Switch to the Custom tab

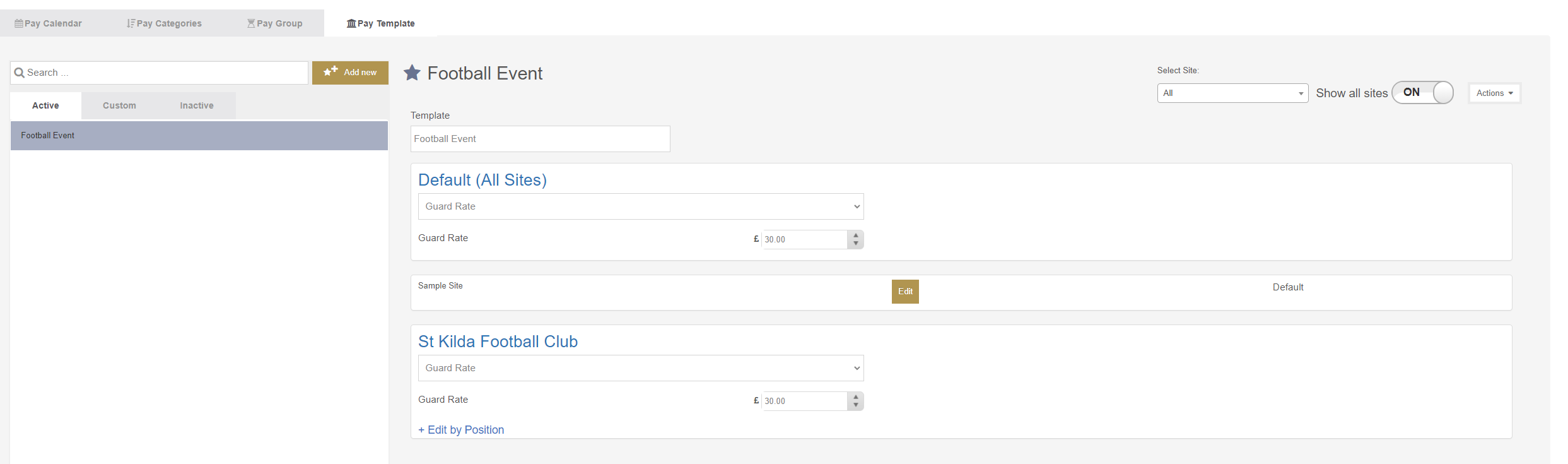pyautogui.click(x=119, y=105)
